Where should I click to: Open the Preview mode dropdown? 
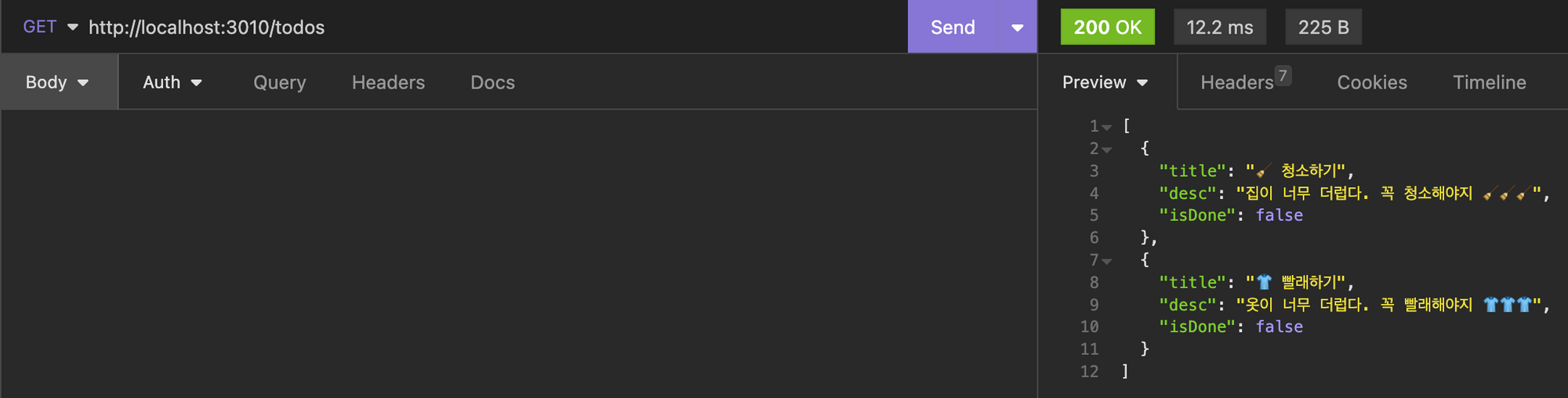(1105, 82)
